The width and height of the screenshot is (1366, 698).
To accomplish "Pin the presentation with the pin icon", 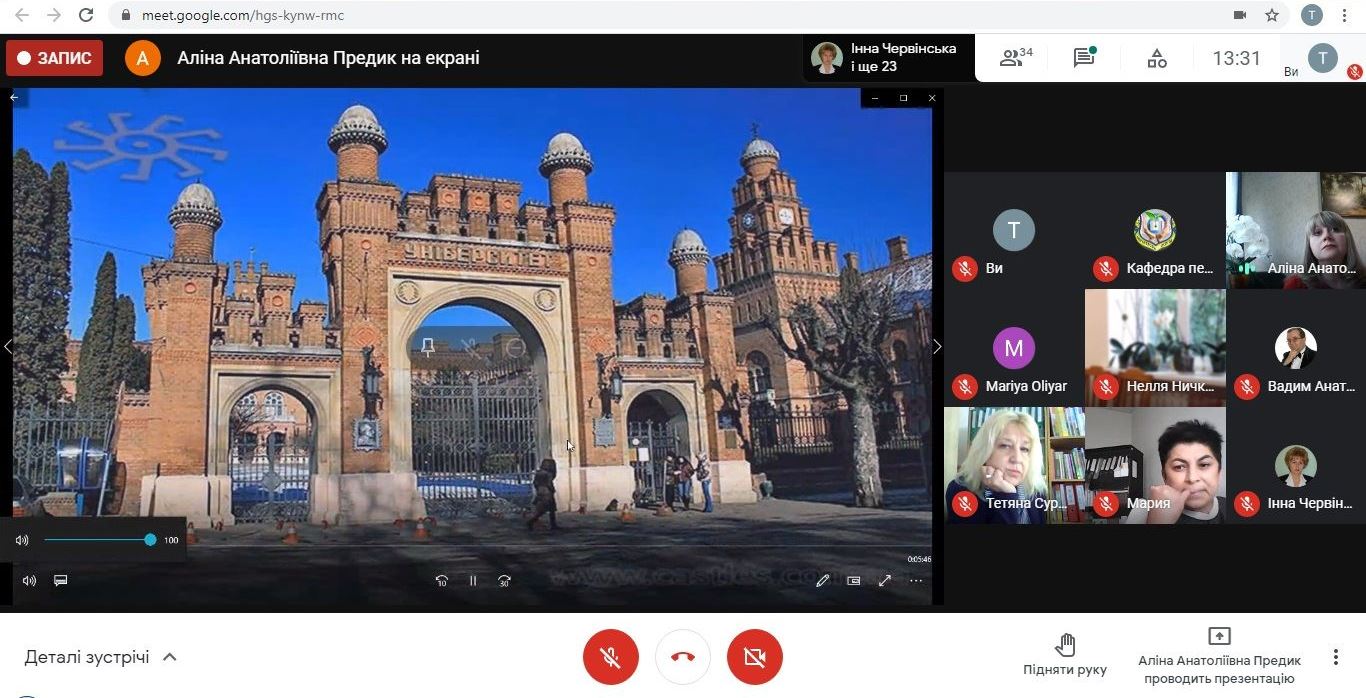I will point(428,347).
